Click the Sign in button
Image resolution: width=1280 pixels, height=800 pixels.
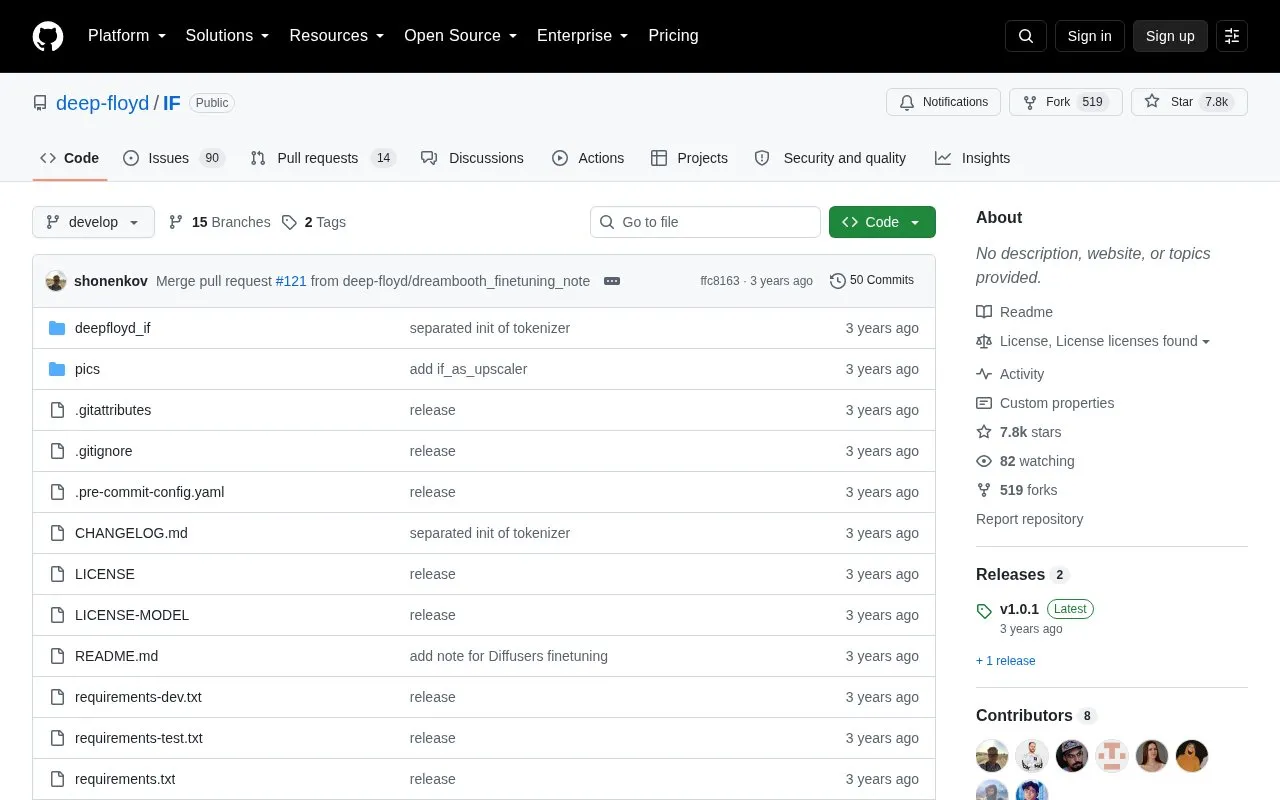pyautogui.click(x=1089, y=36)
